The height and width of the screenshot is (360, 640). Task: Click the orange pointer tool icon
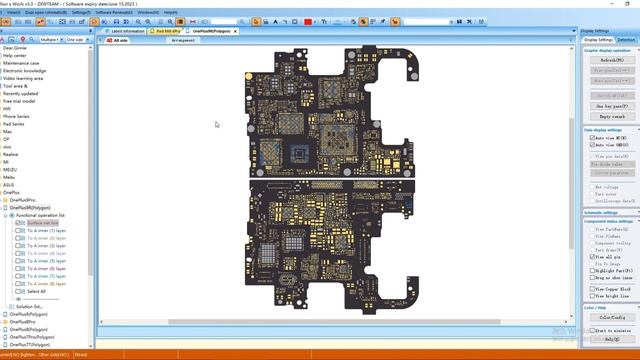(x=256, y=22)
